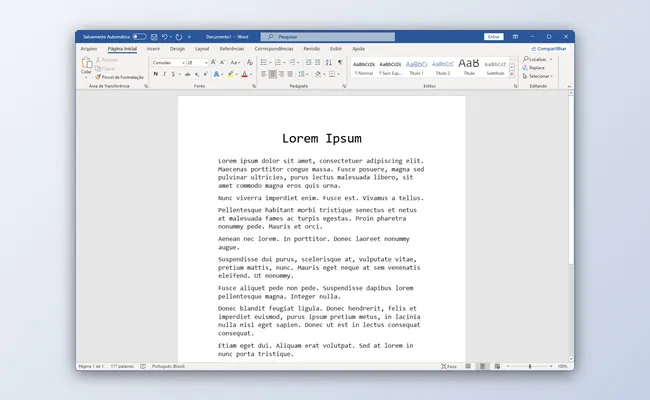Click the numbered list icon
The image size is (650, 400).
click(278, 63)
